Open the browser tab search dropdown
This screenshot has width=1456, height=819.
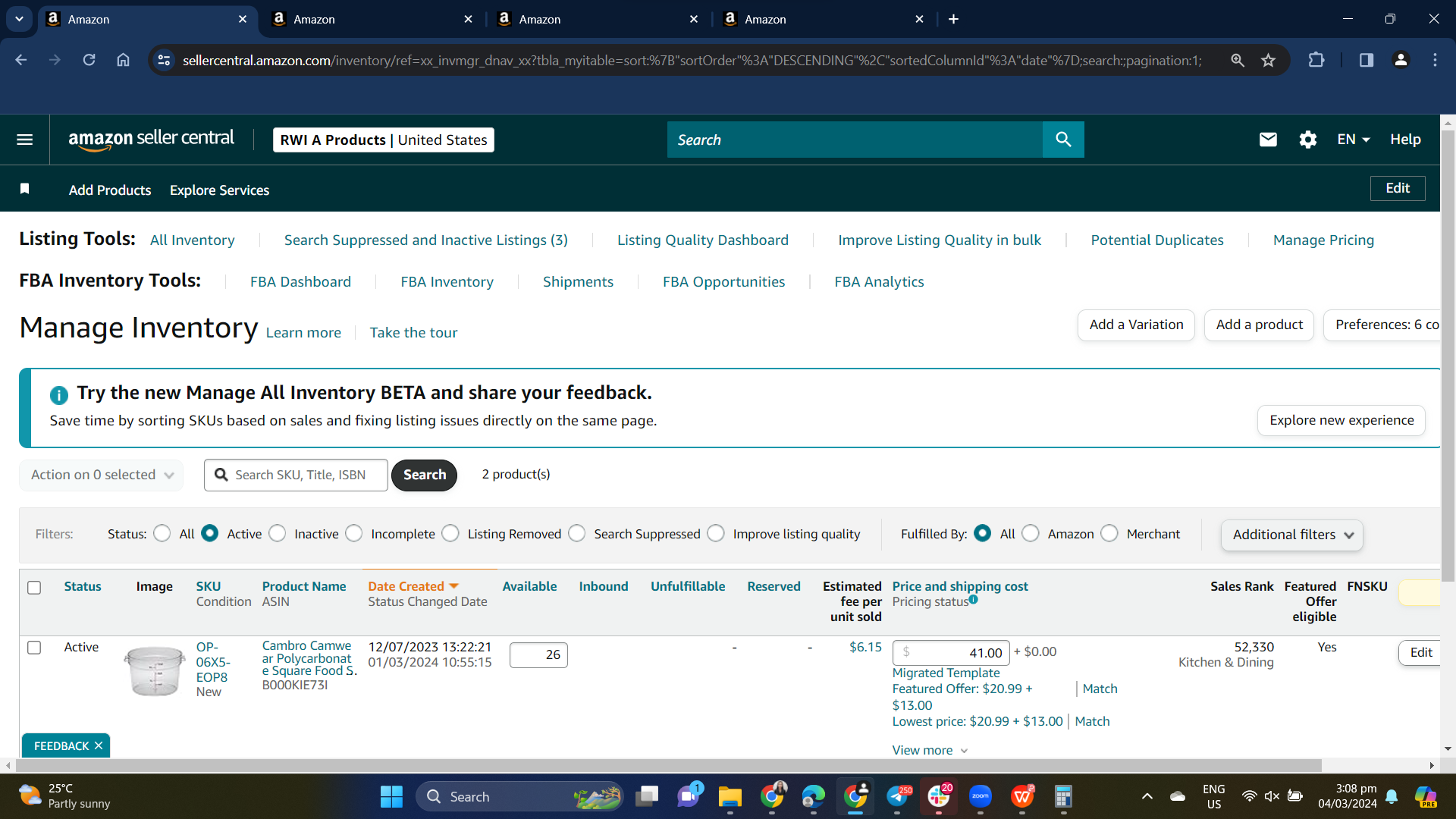pos(19,19)
